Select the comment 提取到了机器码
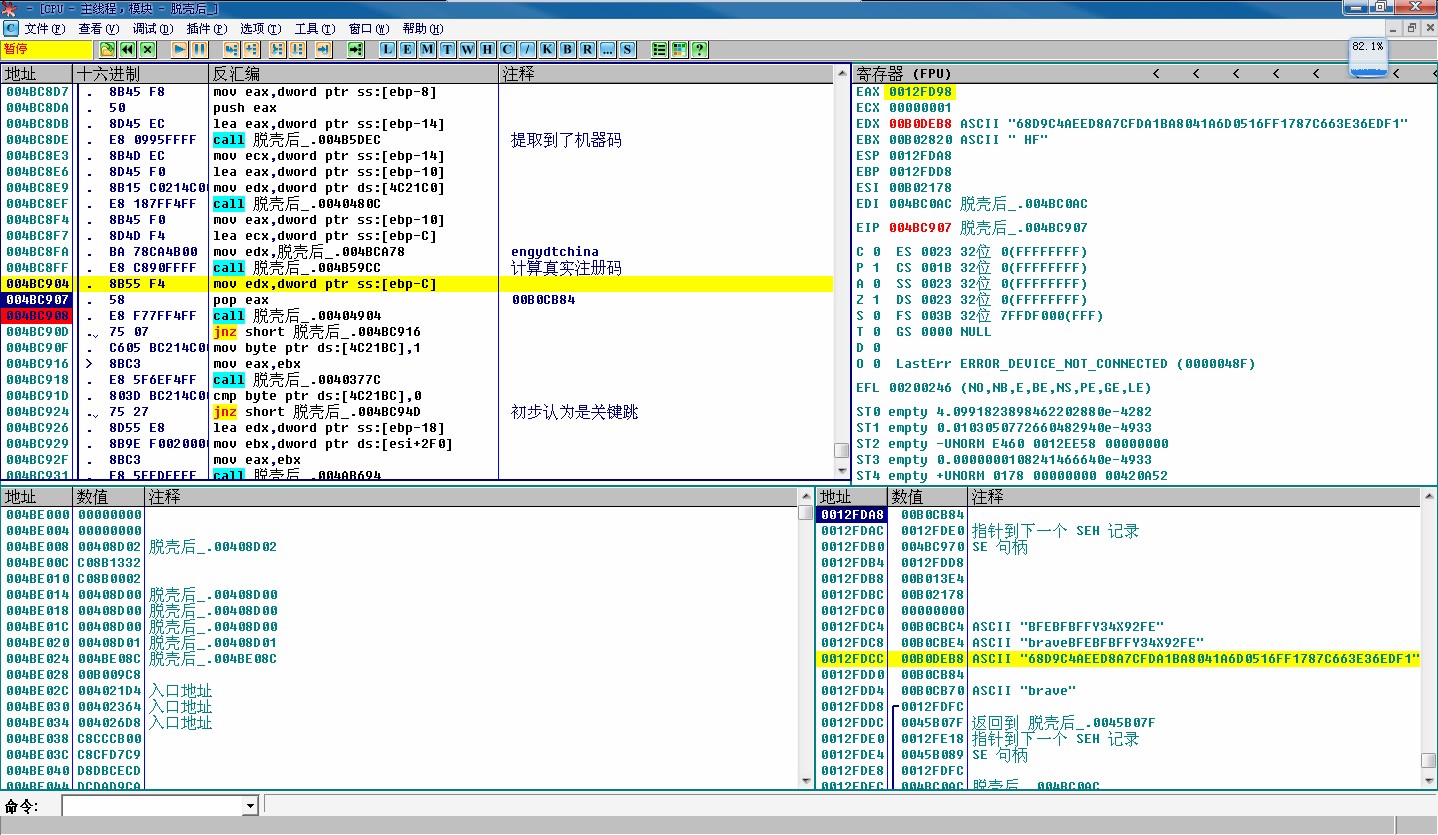 [566, 140]
